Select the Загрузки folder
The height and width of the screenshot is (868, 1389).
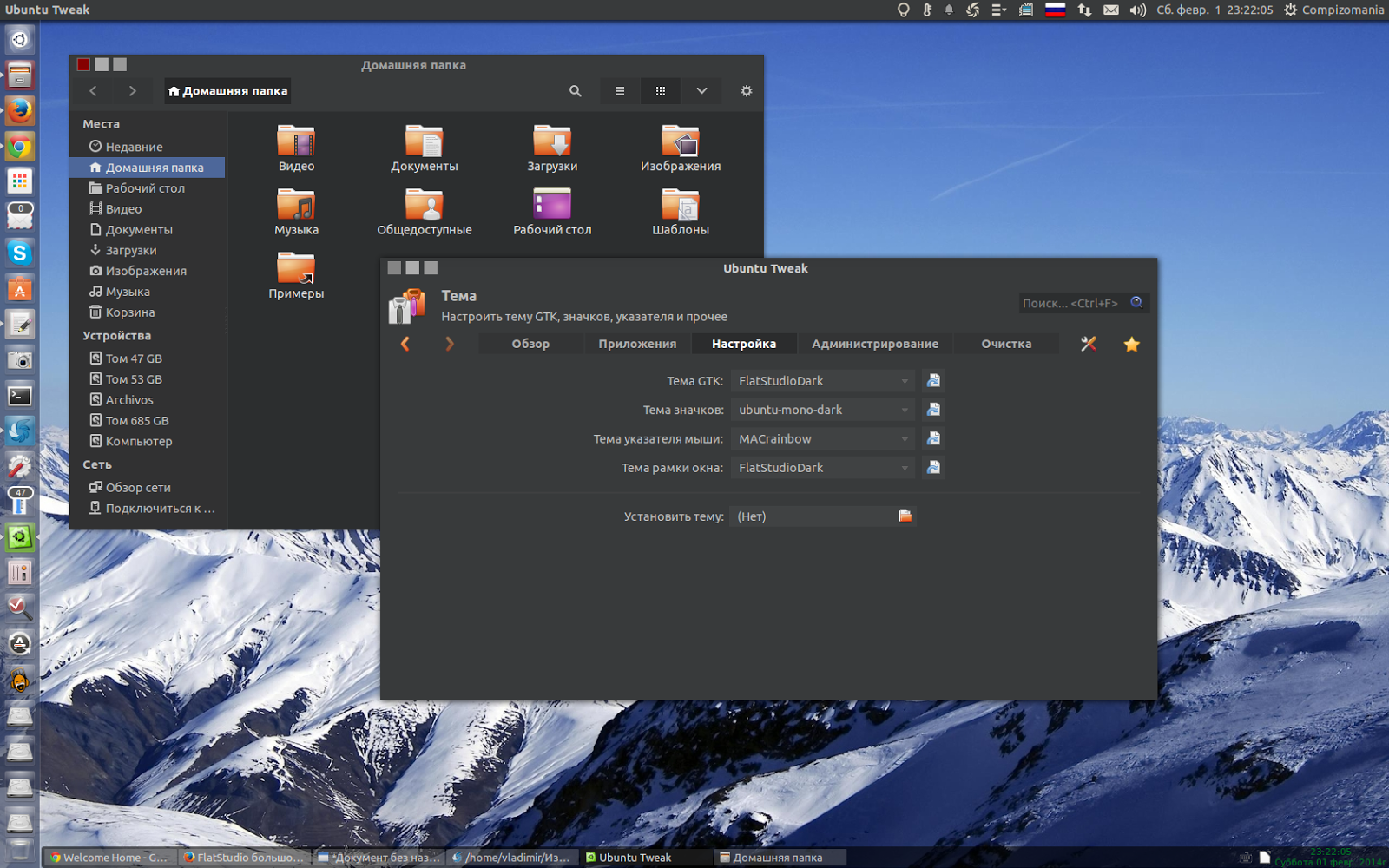552,148
